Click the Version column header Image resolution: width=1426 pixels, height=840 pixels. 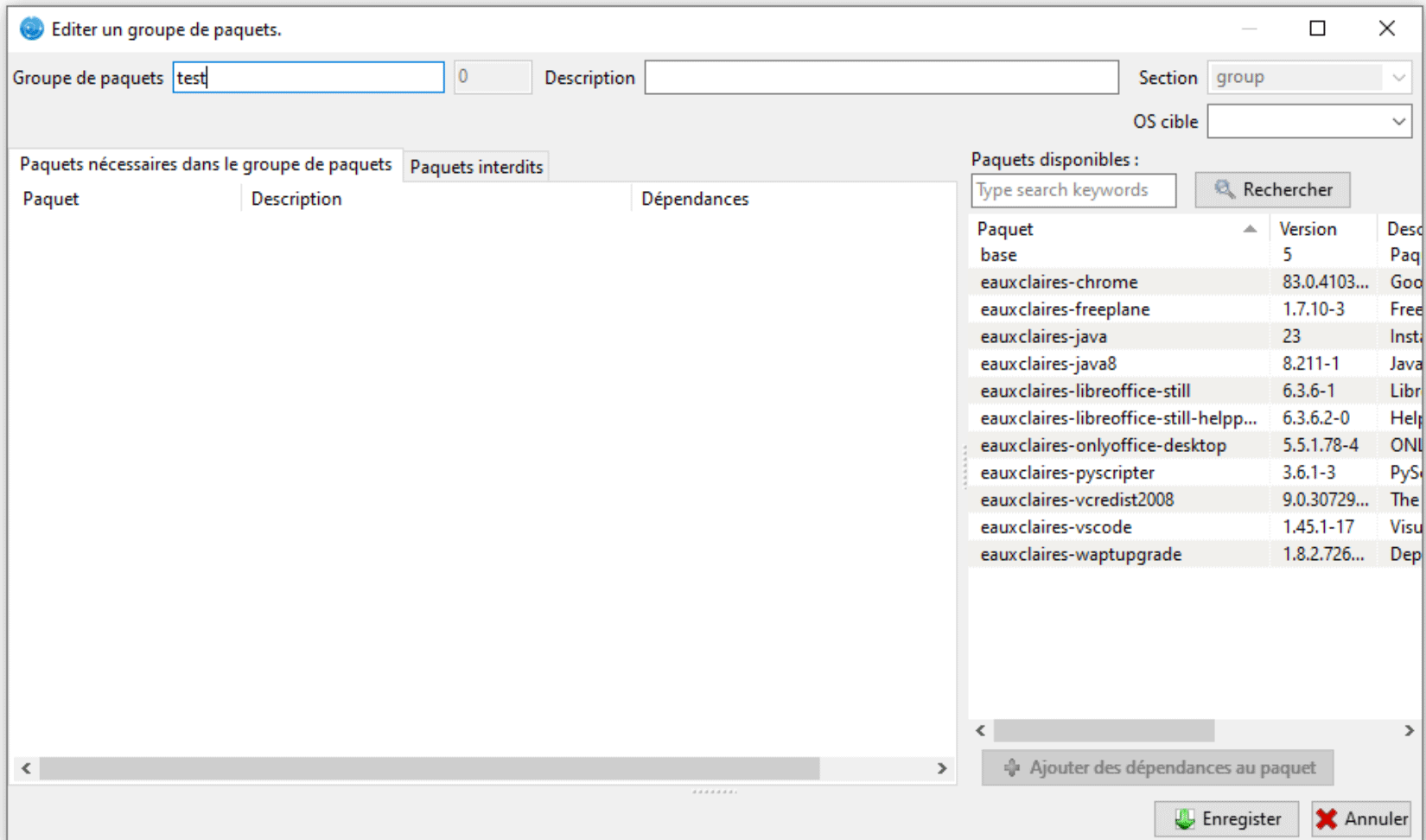click(x=1308, y=229)
